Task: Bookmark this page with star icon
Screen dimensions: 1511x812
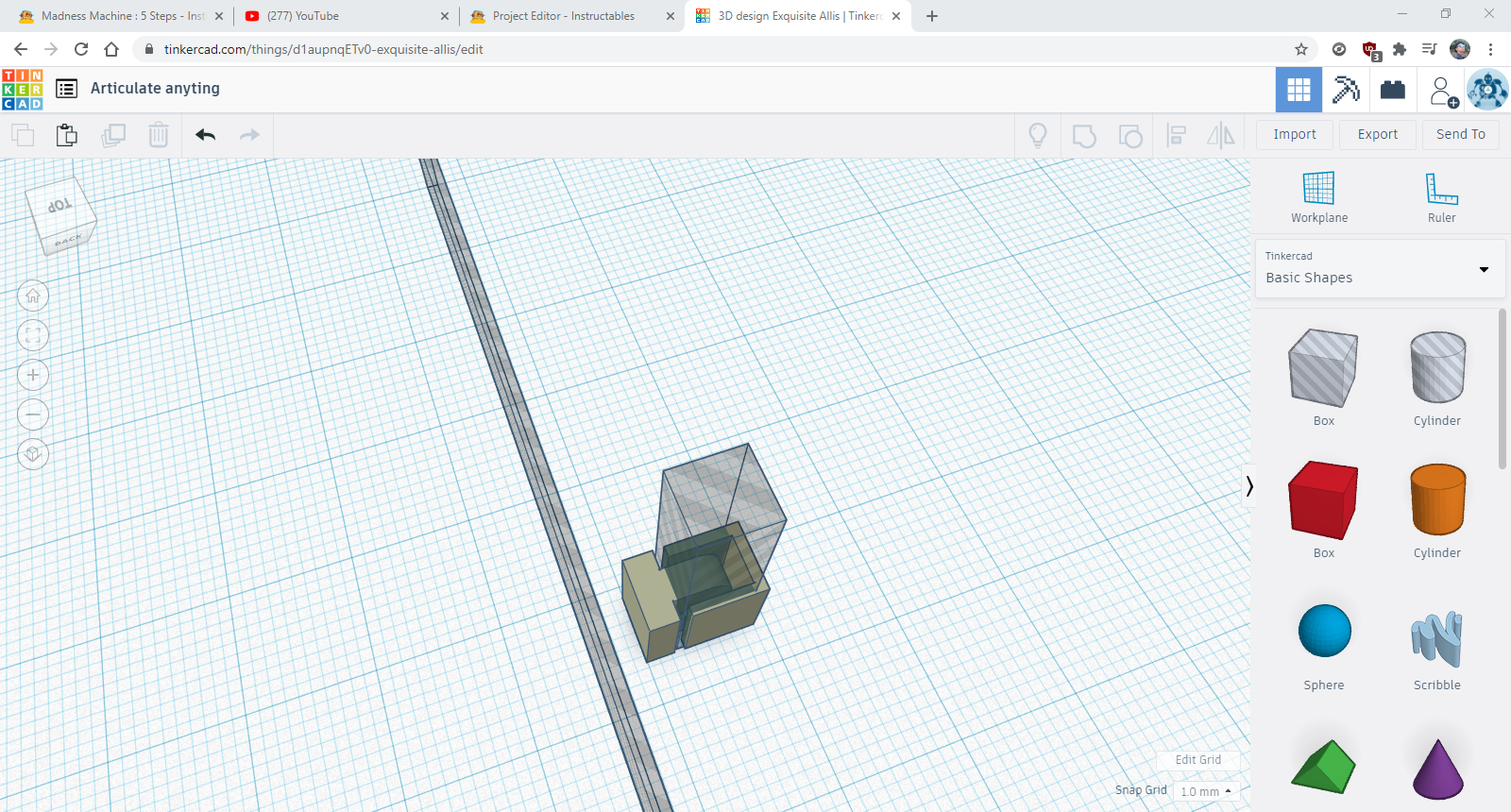Action: pyautogui.click(x=1301, y=49)
